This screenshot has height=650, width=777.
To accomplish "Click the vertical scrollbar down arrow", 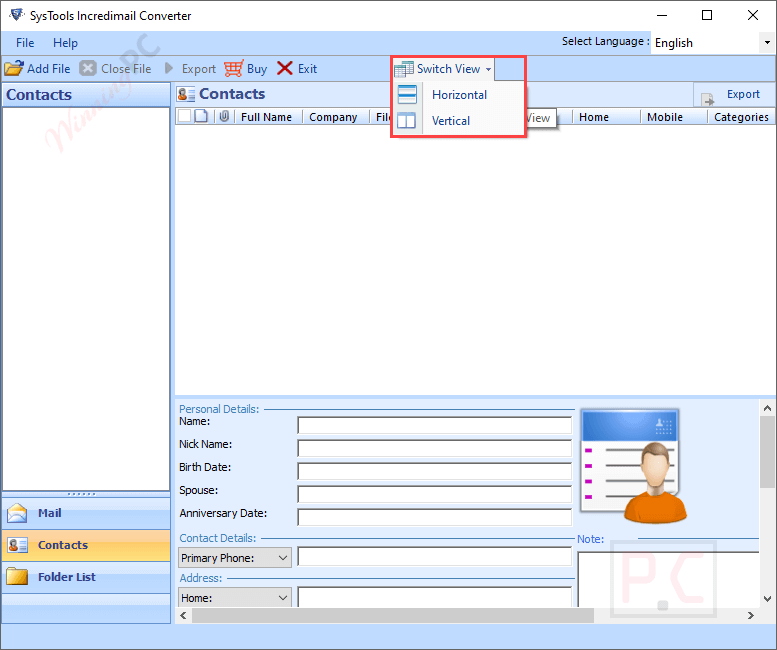I will point(767,599).
